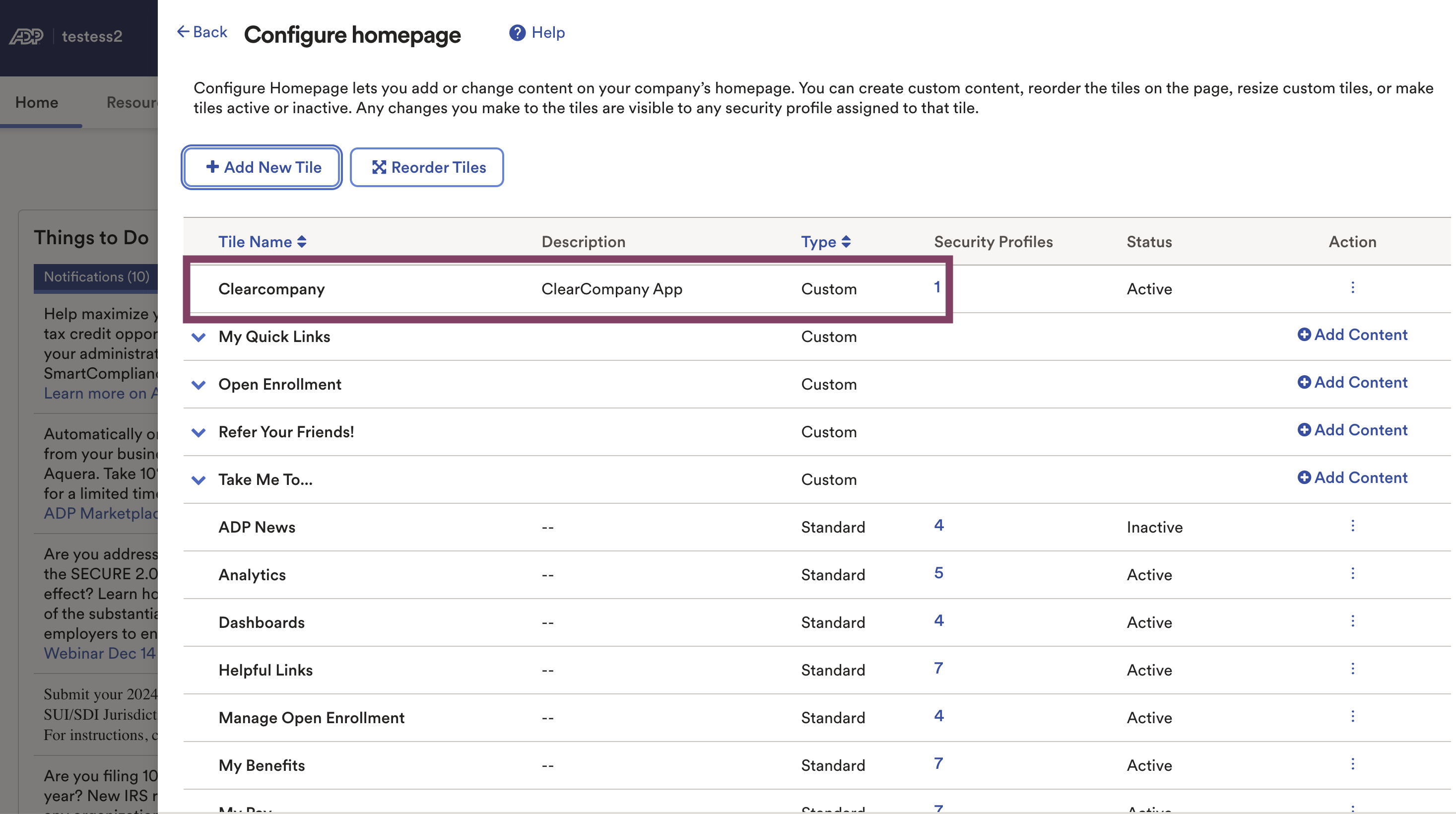
Task: Open security profiles count for ADP News
Action: coord(939,526)
